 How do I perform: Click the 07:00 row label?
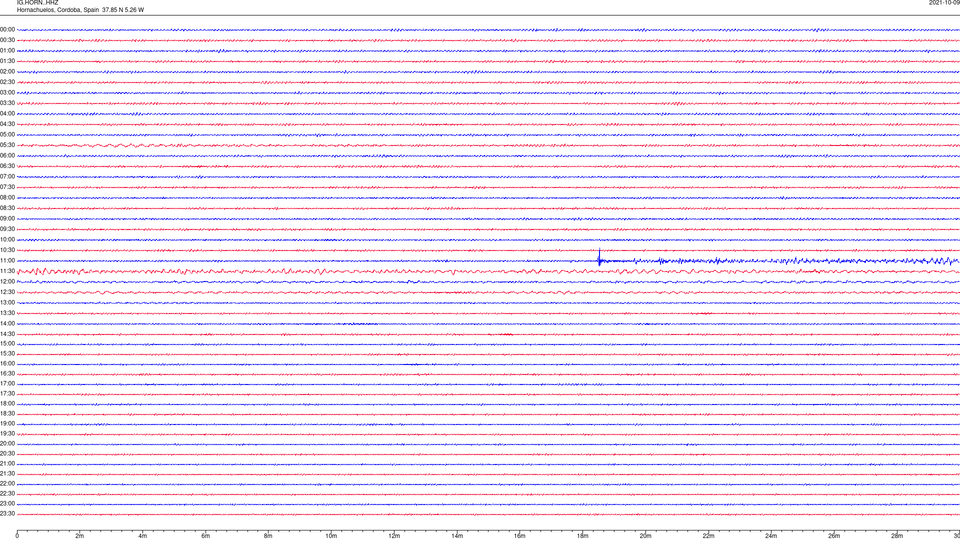pyautogui.click(x=7, y=176)
